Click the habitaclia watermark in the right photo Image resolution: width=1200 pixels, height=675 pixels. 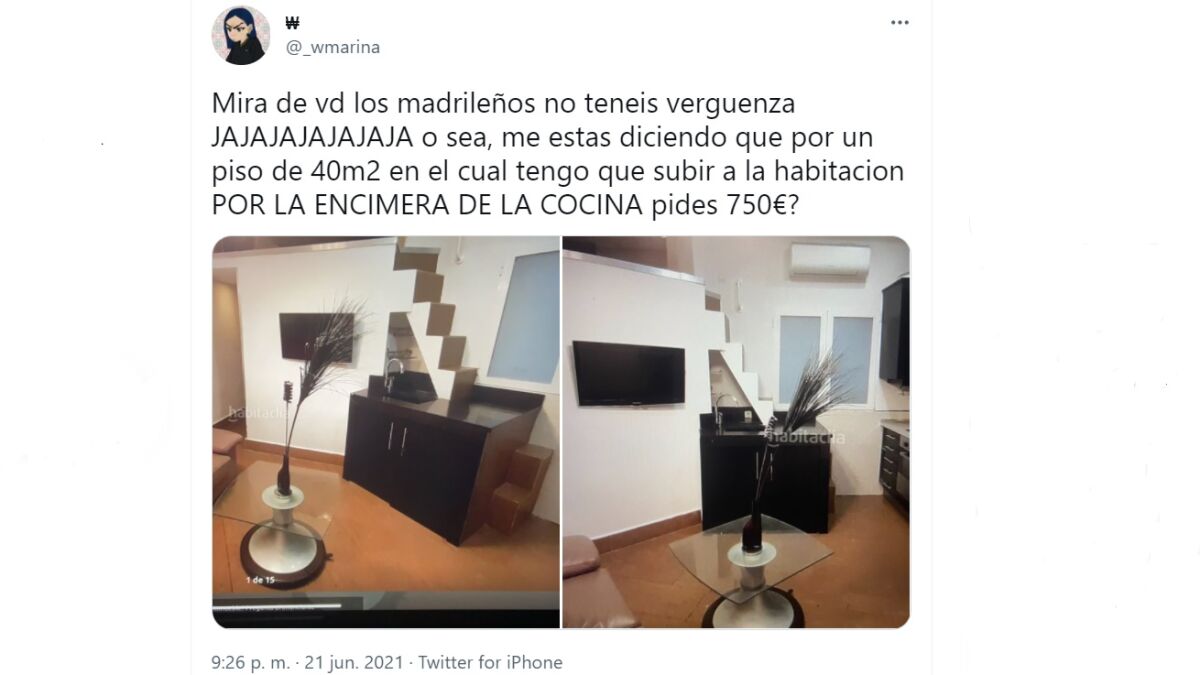pos(807,437)
